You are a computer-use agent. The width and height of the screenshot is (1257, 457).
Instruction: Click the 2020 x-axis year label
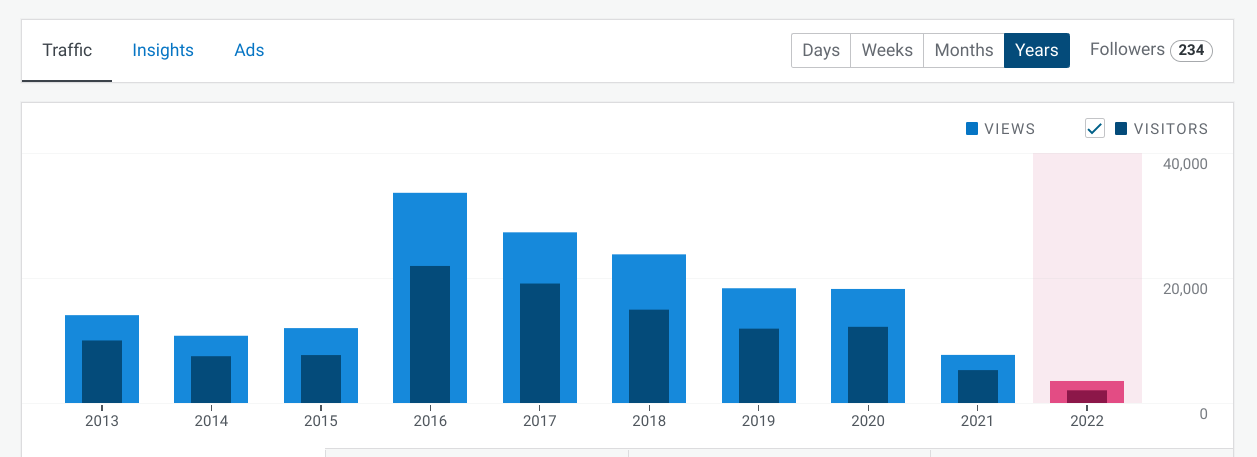868,421
